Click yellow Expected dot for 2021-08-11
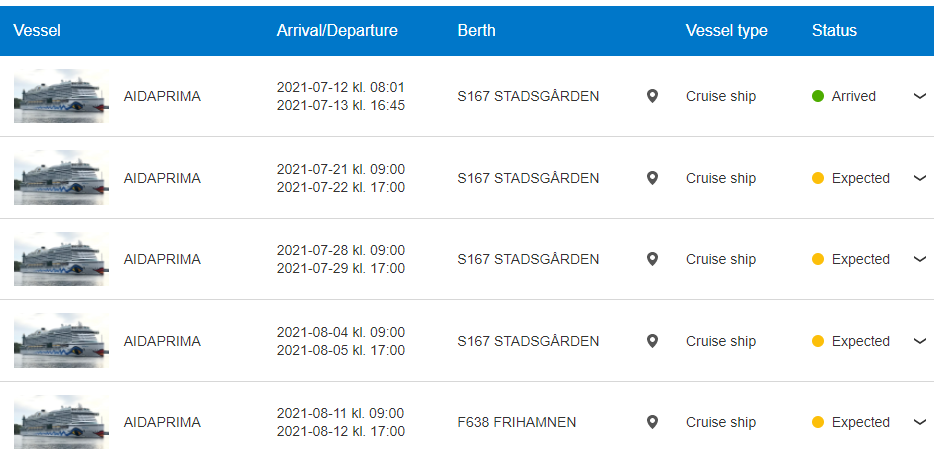This screenshot has width=934, height=451. 818,422
